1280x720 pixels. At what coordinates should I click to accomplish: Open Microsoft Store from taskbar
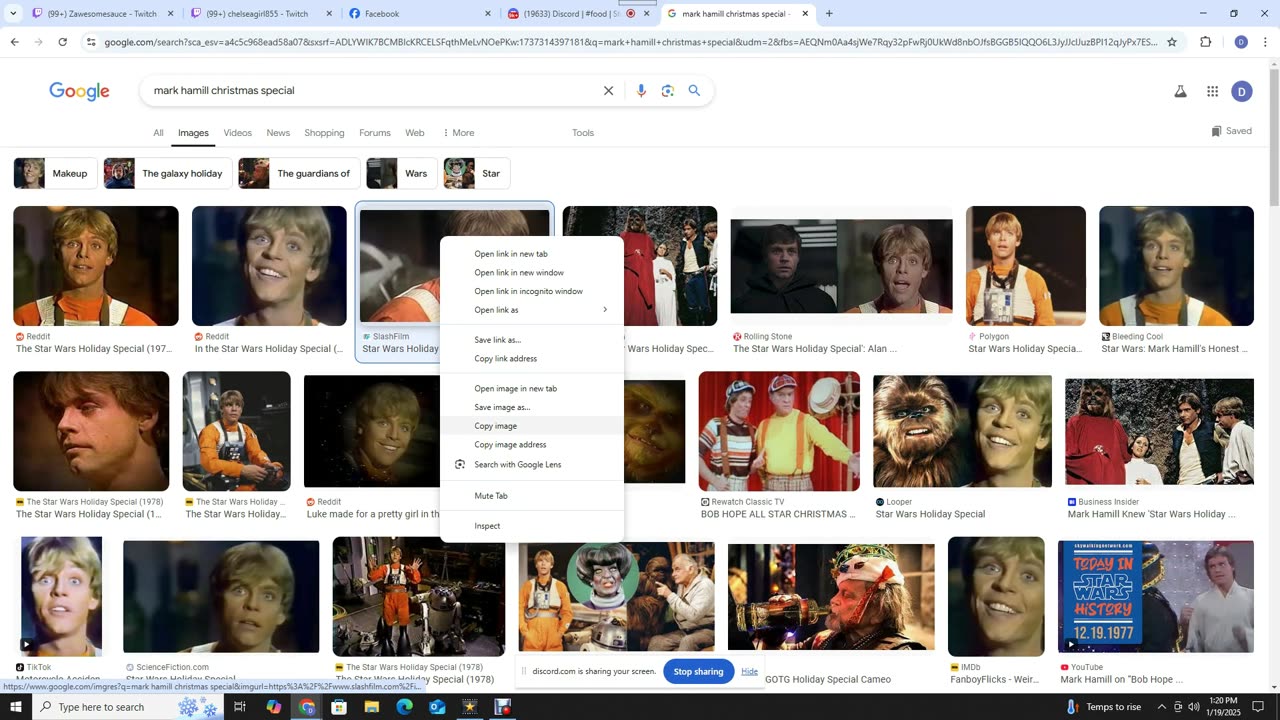(x=339, y=707)
